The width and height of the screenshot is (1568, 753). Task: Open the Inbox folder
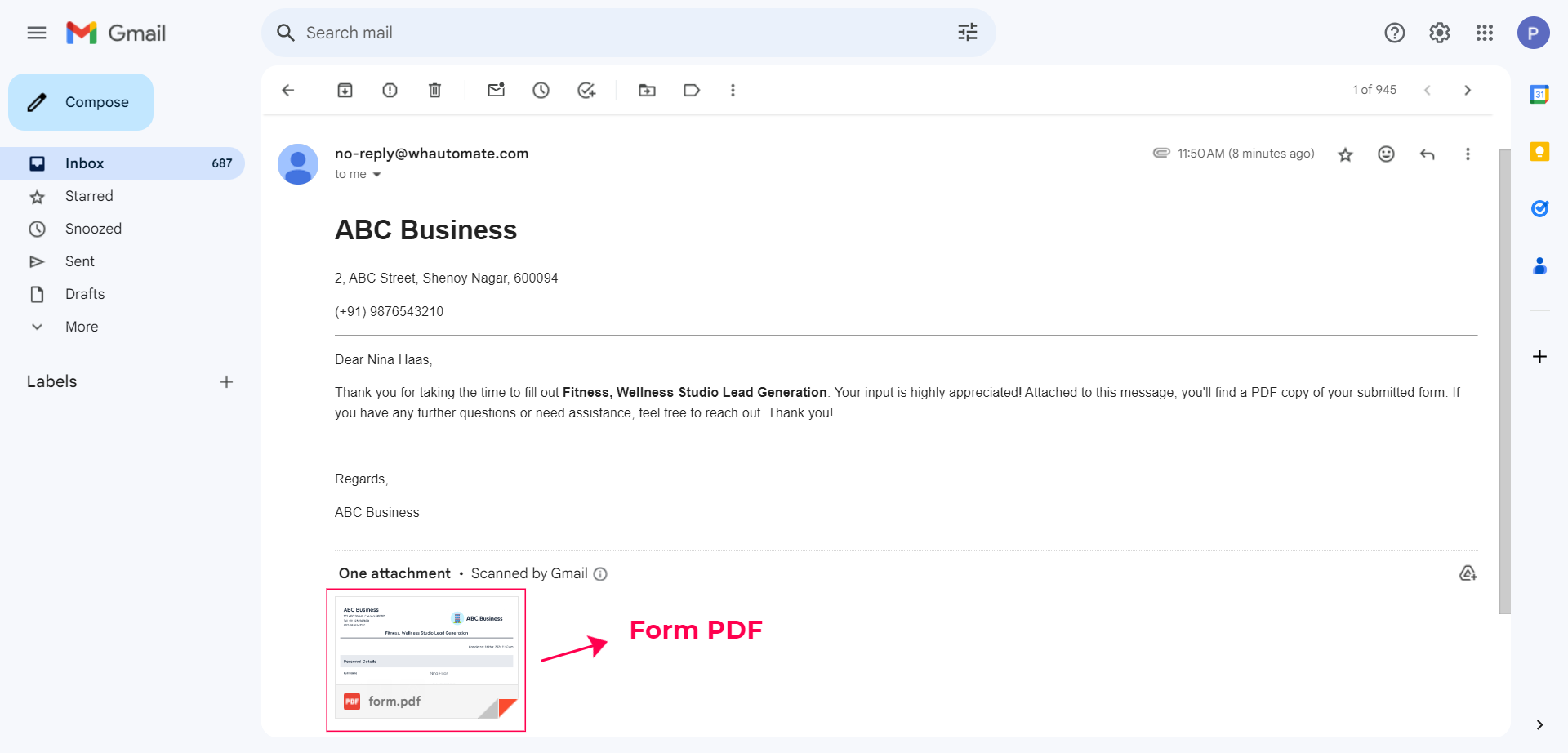(x=85, y=163)
